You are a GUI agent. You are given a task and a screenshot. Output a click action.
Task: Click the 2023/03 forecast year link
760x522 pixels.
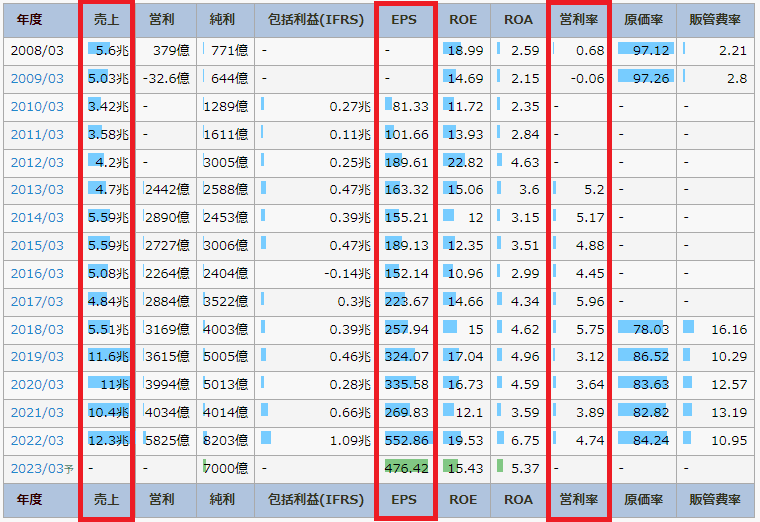36,468
